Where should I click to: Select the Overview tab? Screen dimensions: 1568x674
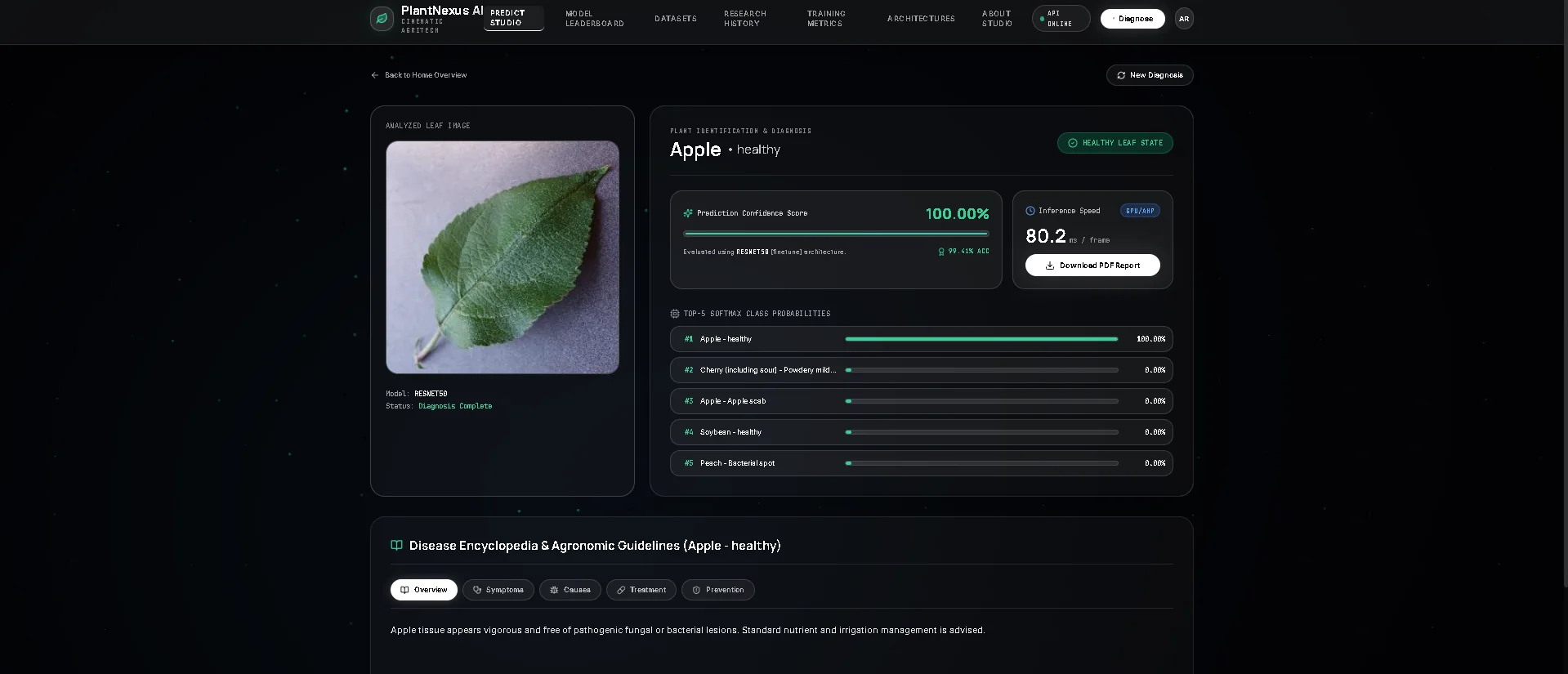tap(424, 590)
